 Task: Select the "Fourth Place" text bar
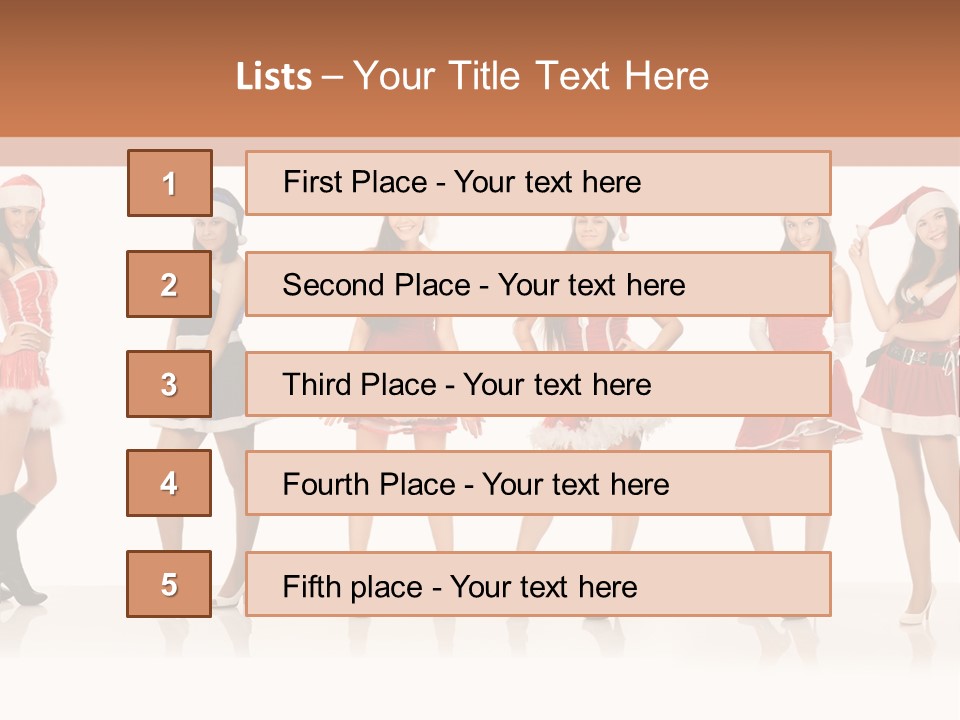538,483
